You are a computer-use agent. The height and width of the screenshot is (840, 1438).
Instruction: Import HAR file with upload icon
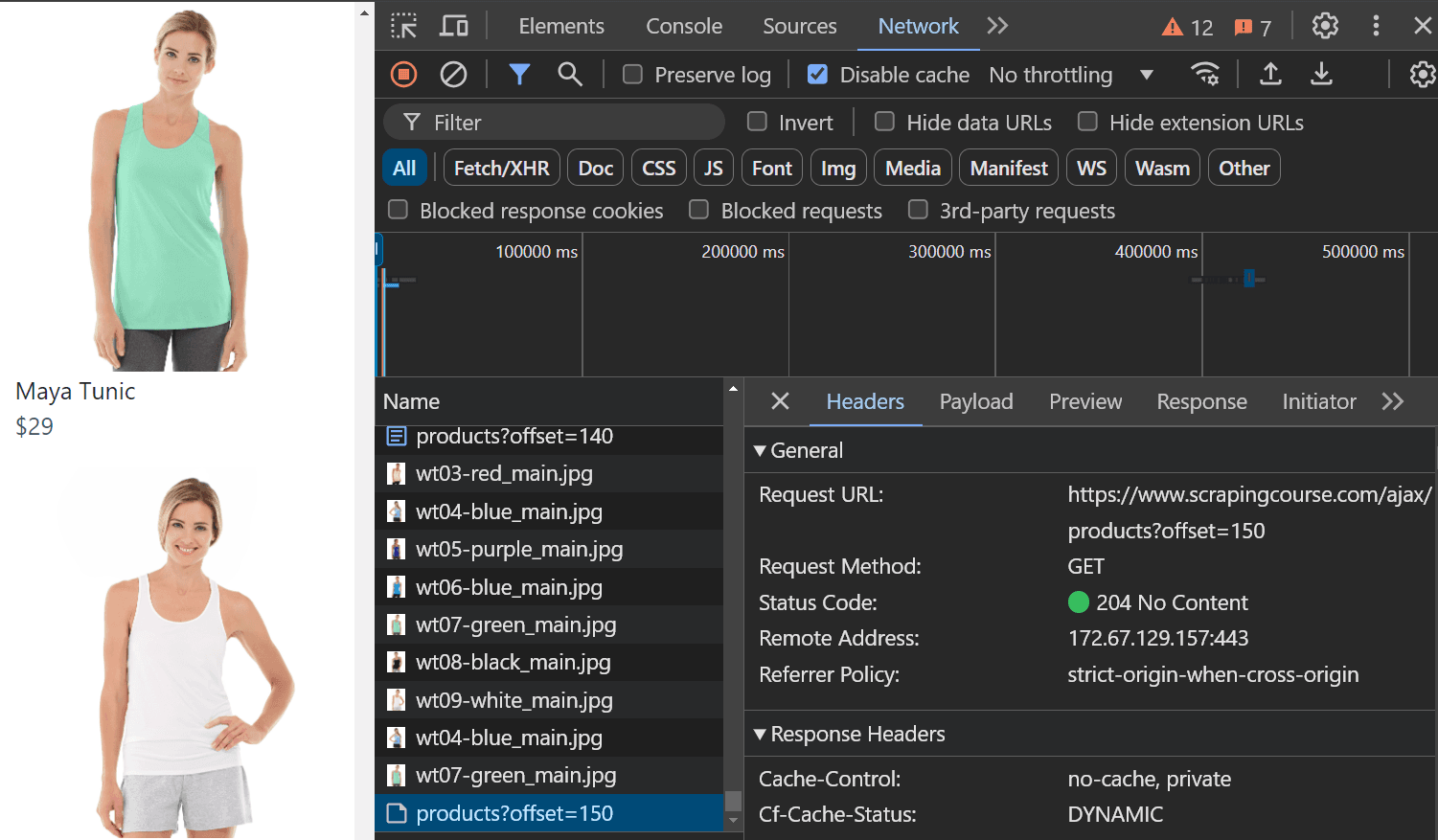click(1270, 75)
